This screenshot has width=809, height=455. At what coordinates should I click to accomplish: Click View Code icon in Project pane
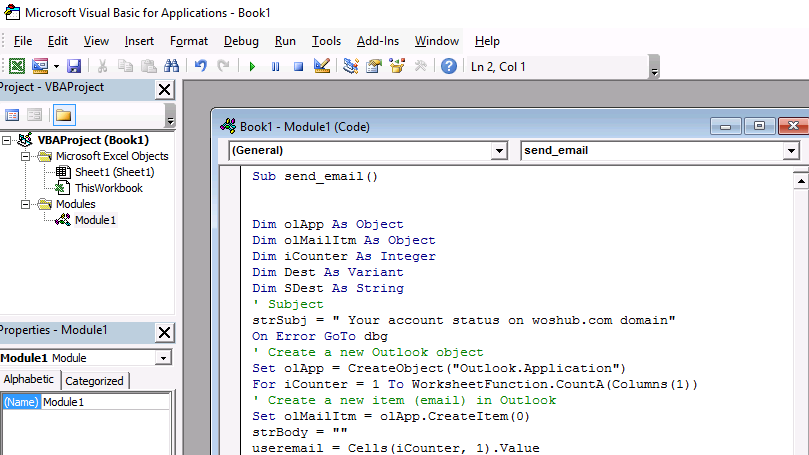click(12, 115)
